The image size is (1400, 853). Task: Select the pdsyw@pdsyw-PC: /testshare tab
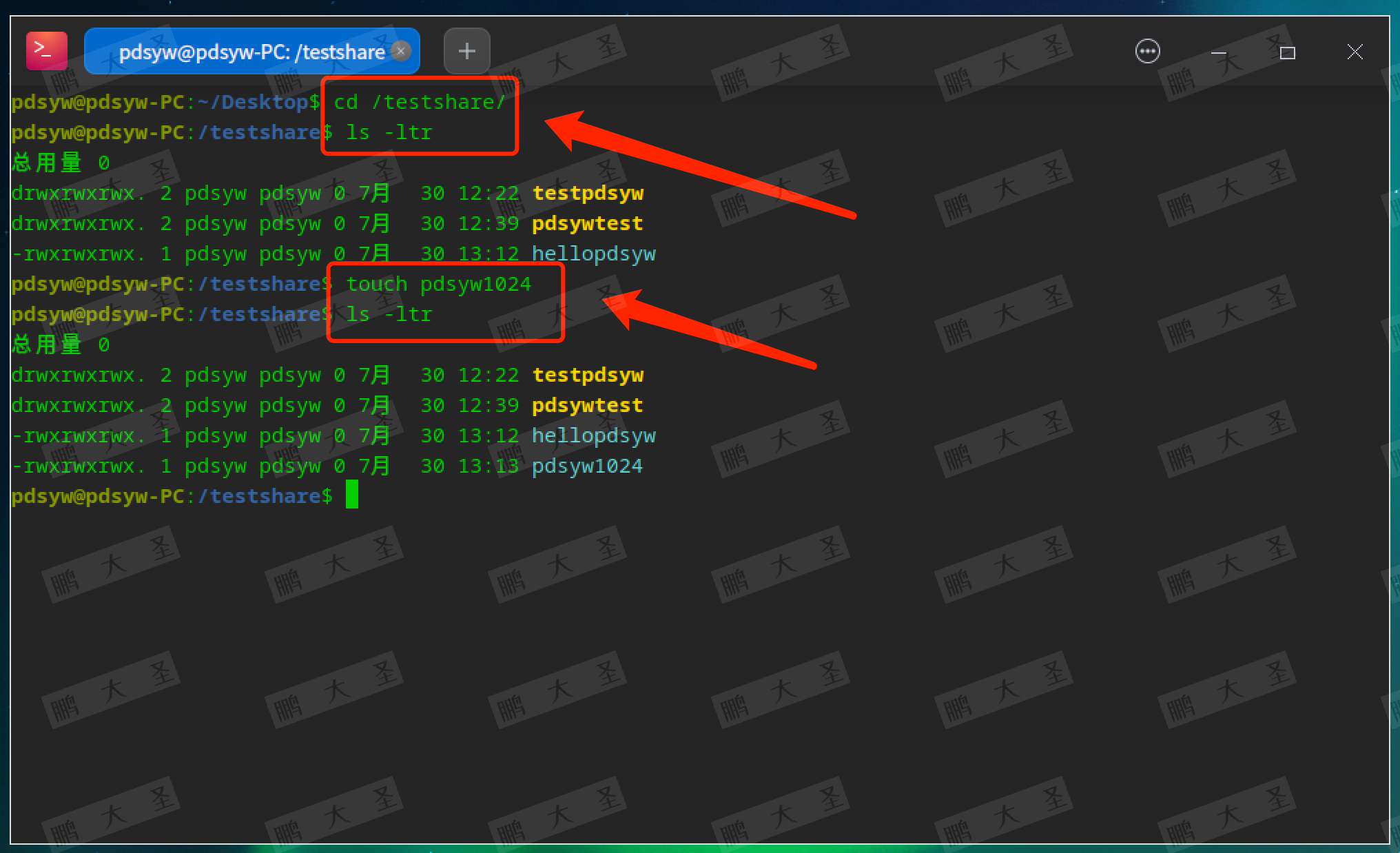251,52
